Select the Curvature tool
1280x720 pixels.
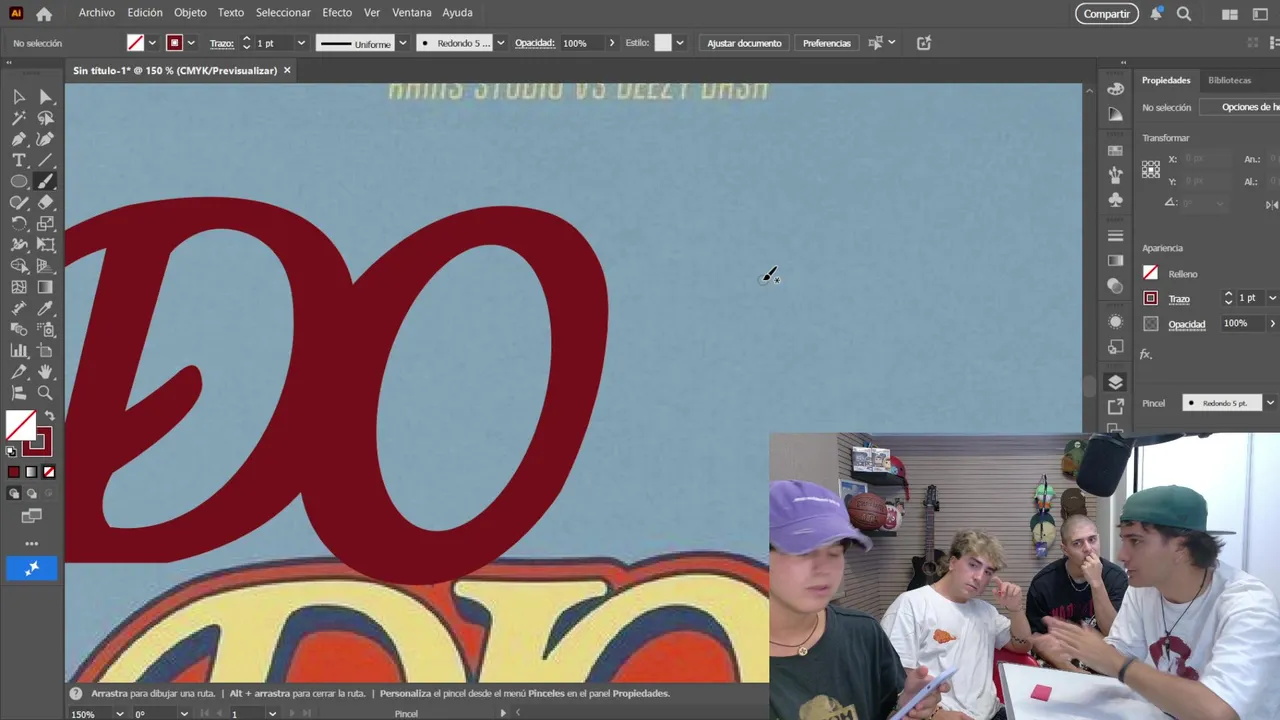(x=45, y=139)
